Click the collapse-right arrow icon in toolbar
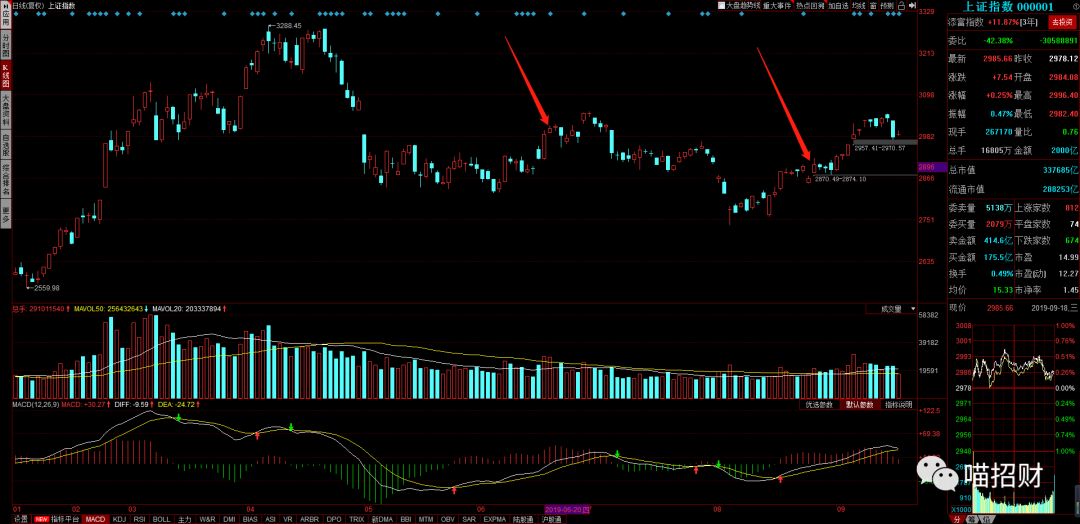 [913, 6]
